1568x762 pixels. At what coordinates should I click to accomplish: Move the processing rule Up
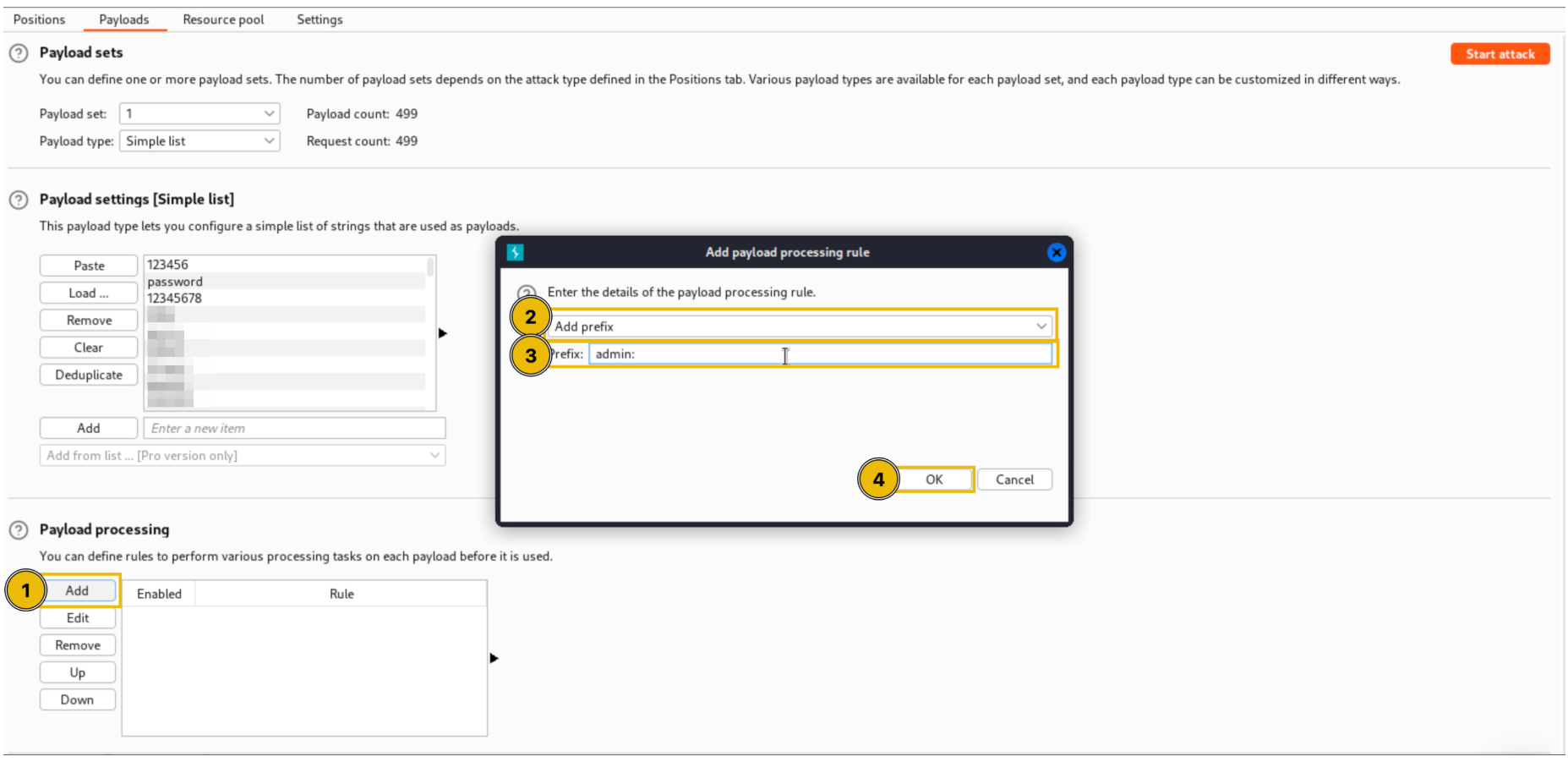(x=77, y=672)
